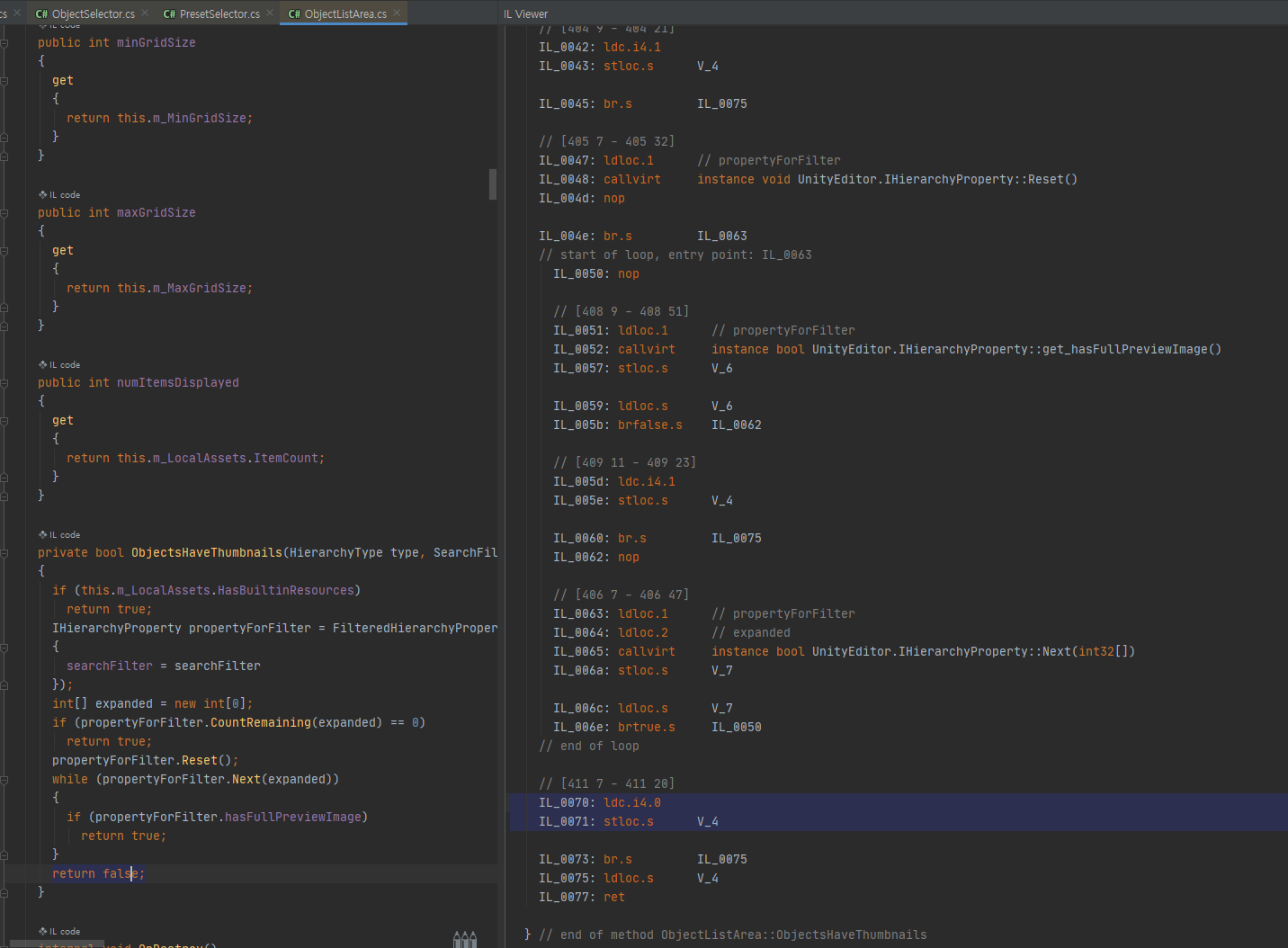Click the IL_0073 br.s instruction
This screenshot has width=1288, height=948.
pyautogui.click(x=643, y=859)
